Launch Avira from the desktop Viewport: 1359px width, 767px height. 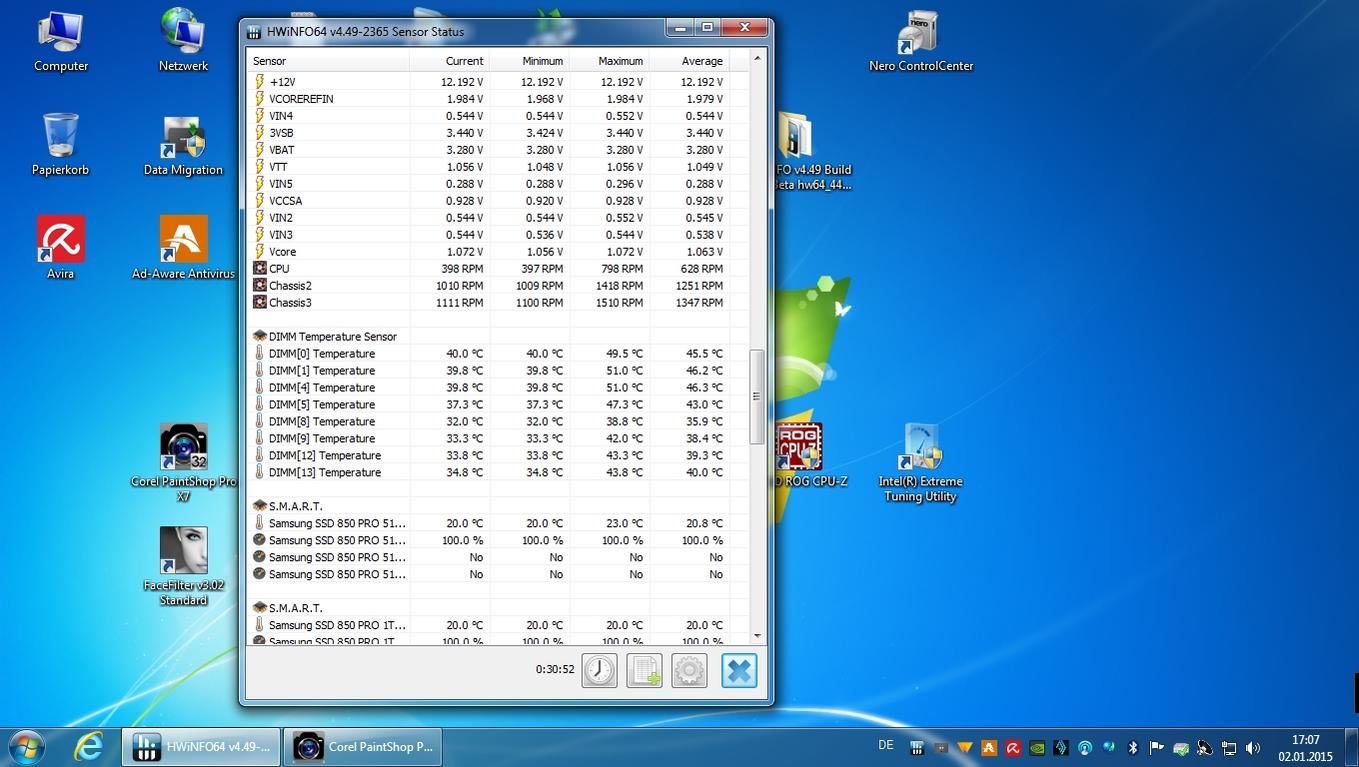61,248
